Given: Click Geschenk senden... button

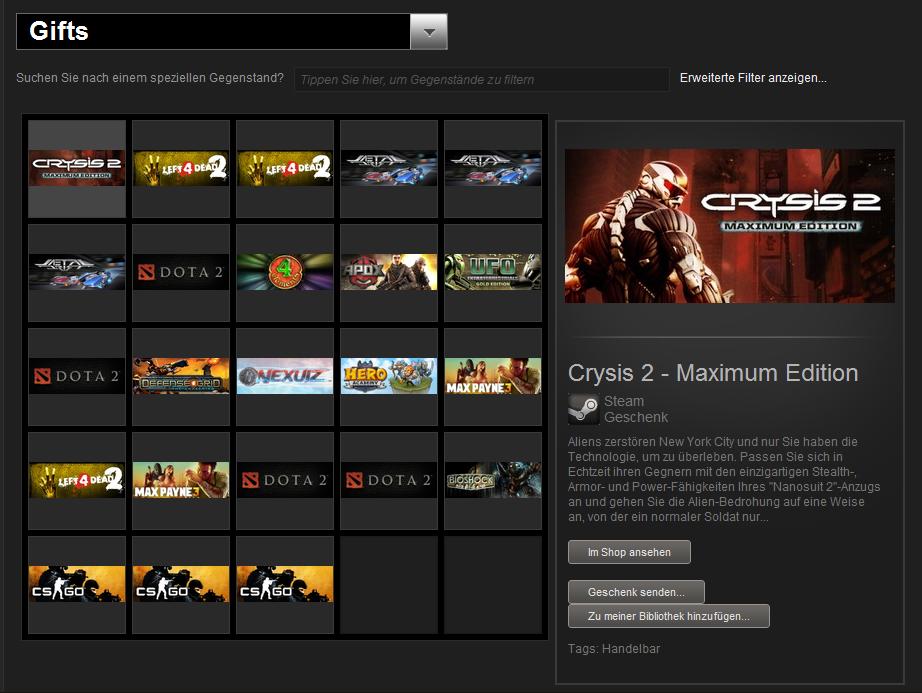Looking at the screenshot, I should tap(636, 592).
